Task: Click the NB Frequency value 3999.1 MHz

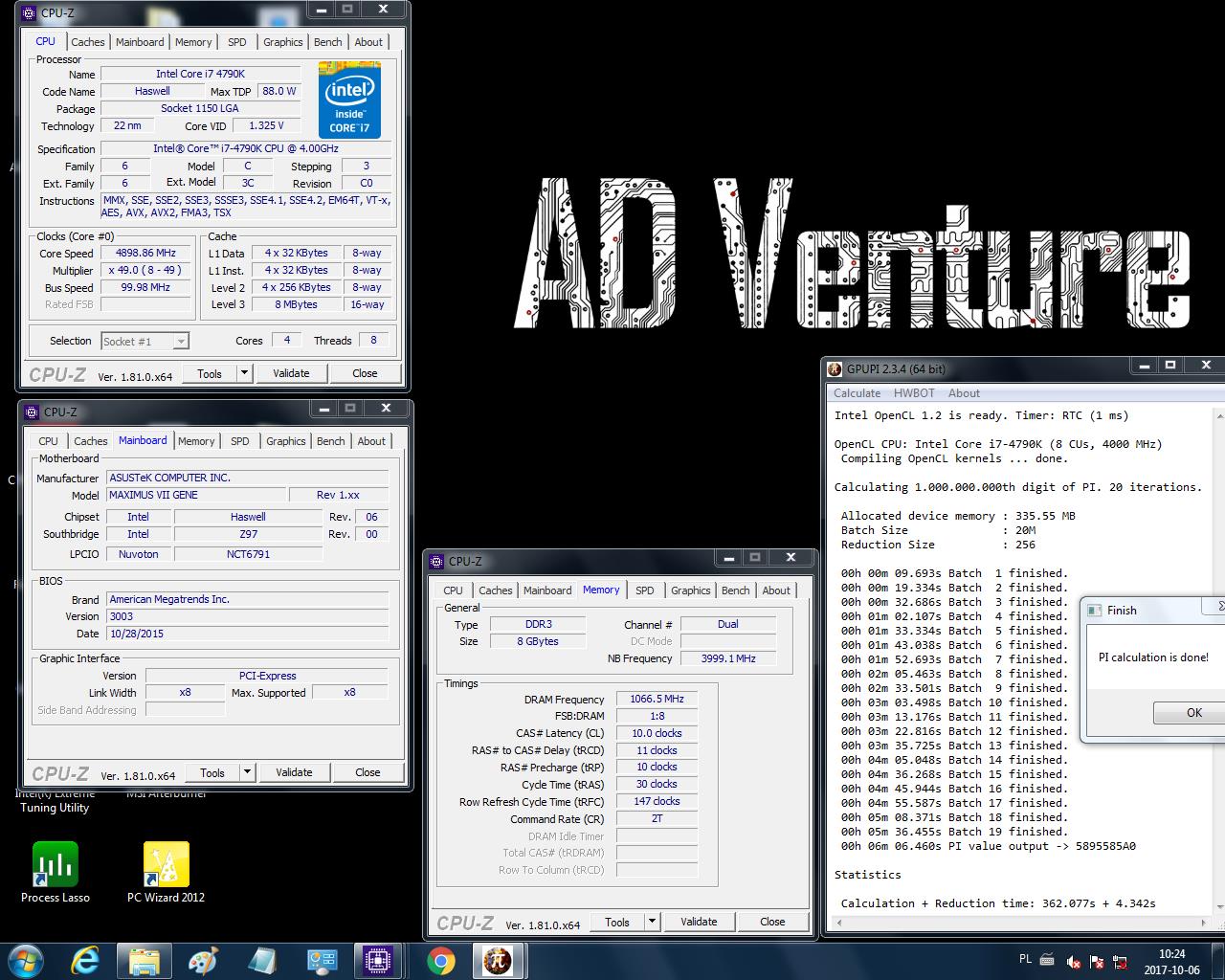Action: click(x=727, y=658)
